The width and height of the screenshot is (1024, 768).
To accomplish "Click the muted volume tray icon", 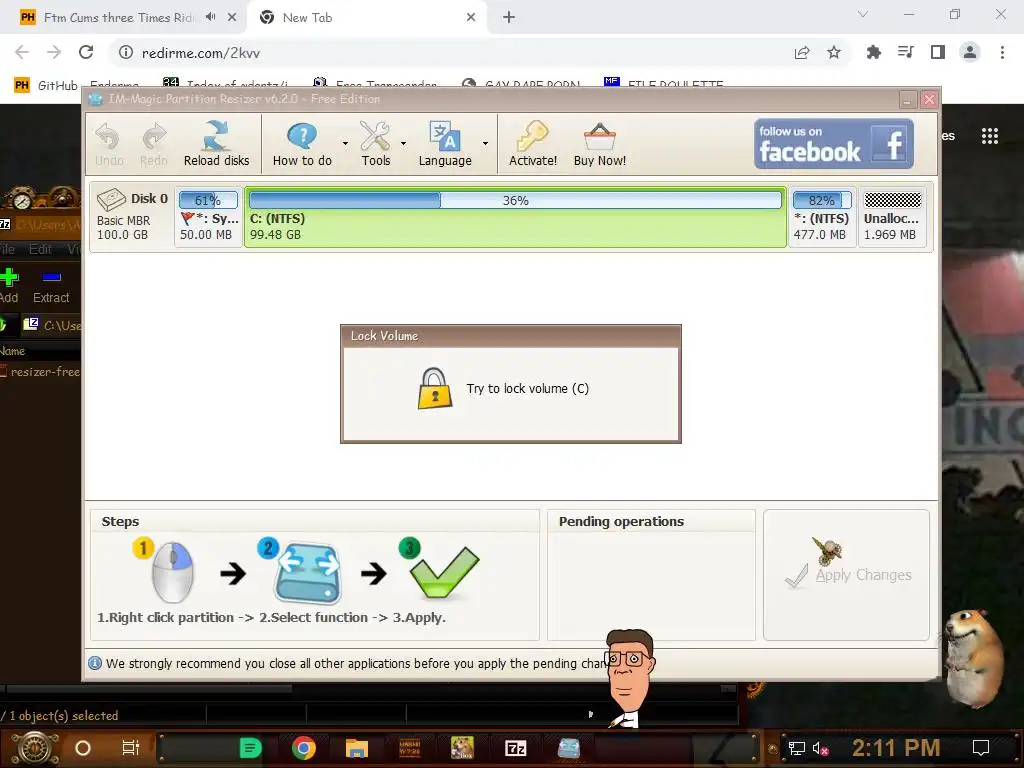I will [x=820, y=748].
